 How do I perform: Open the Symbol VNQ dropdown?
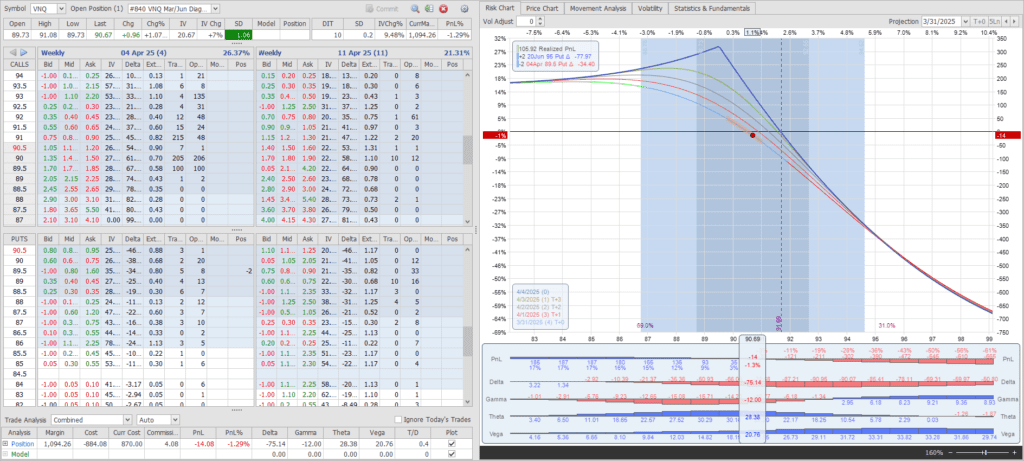(x=61, y=8)
